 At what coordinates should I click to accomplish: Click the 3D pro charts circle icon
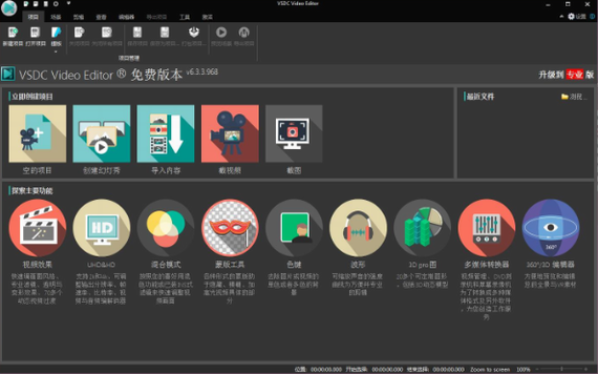pyautogui.click(x=422, y=228)
